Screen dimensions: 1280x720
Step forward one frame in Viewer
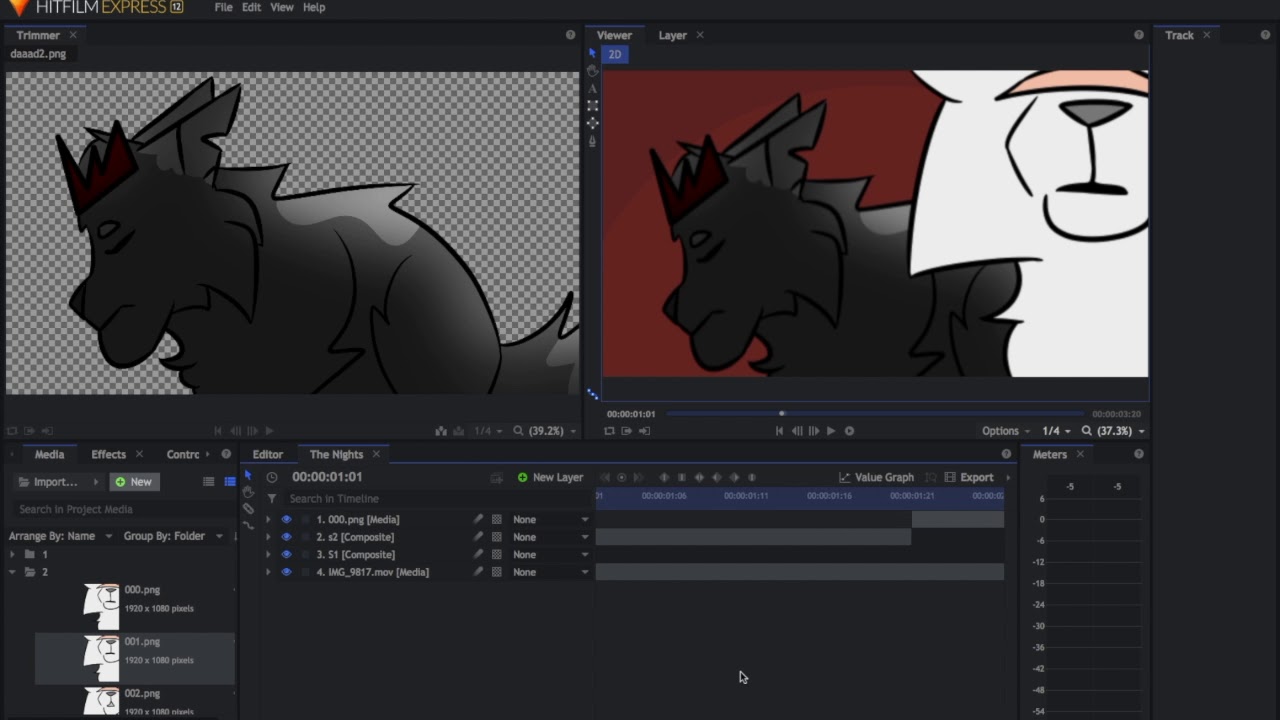813,431
